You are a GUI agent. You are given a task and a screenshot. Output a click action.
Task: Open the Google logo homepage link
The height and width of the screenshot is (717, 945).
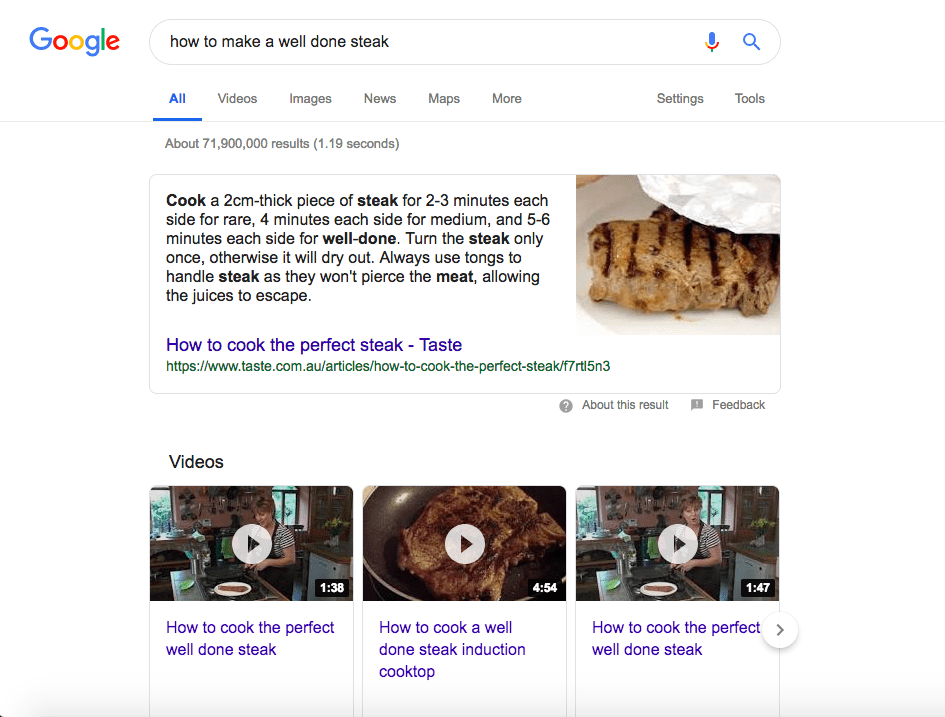[x=75, y=41]
